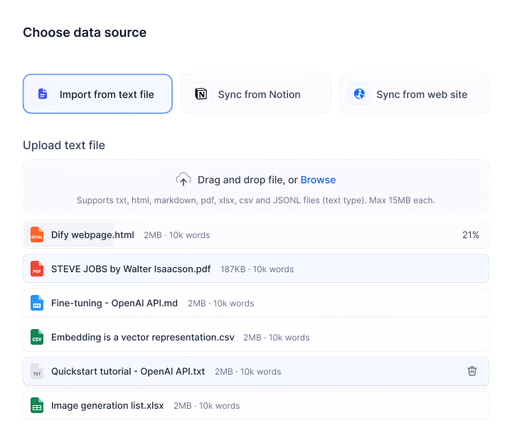
Task: Click the green CSV file icon
Action: point(37,337)
